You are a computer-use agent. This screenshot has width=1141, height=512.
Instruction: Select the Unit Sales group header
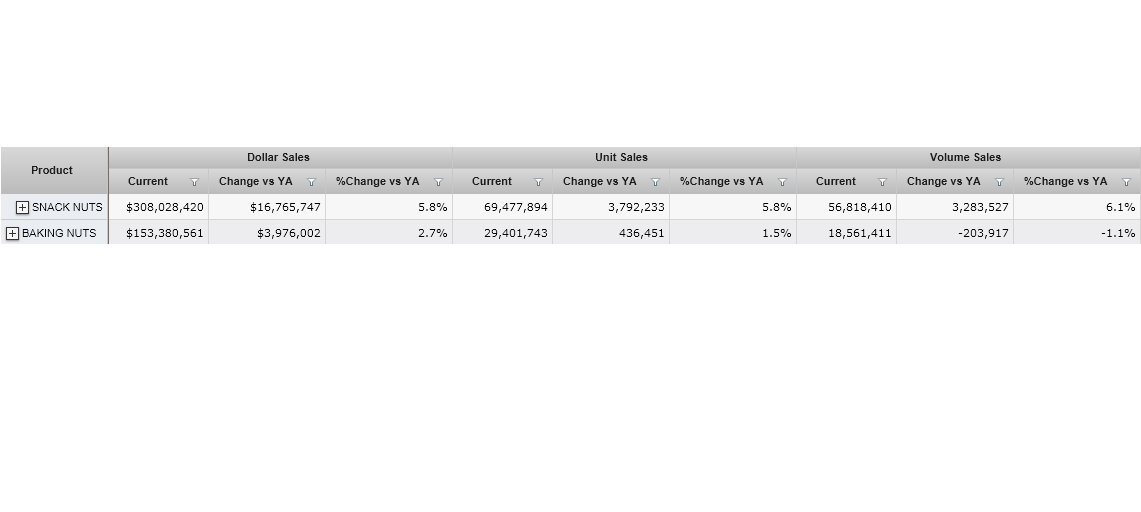tap(621, 157)
